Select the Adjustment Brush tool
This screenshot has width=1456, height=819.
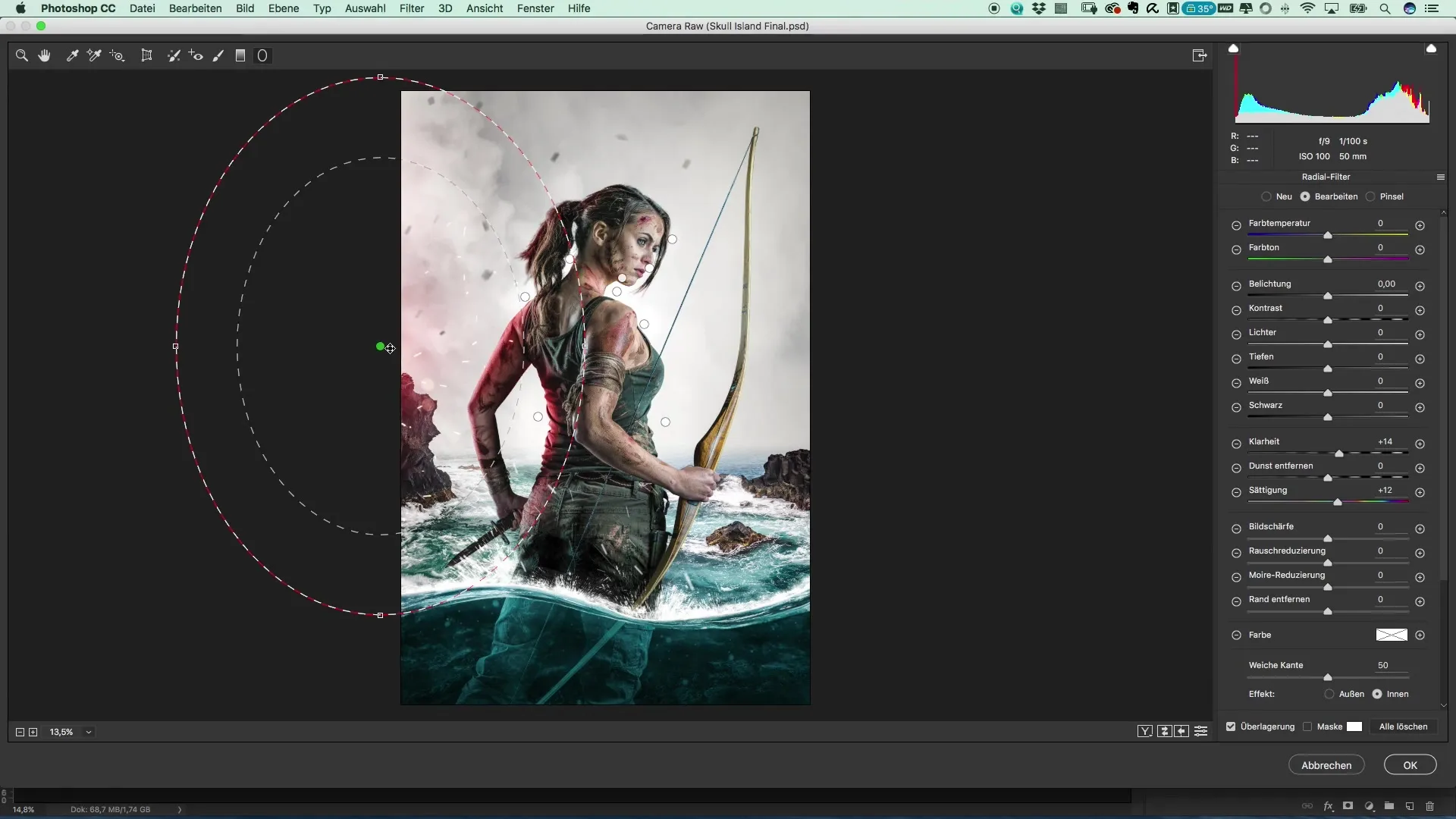pos(218,55)
